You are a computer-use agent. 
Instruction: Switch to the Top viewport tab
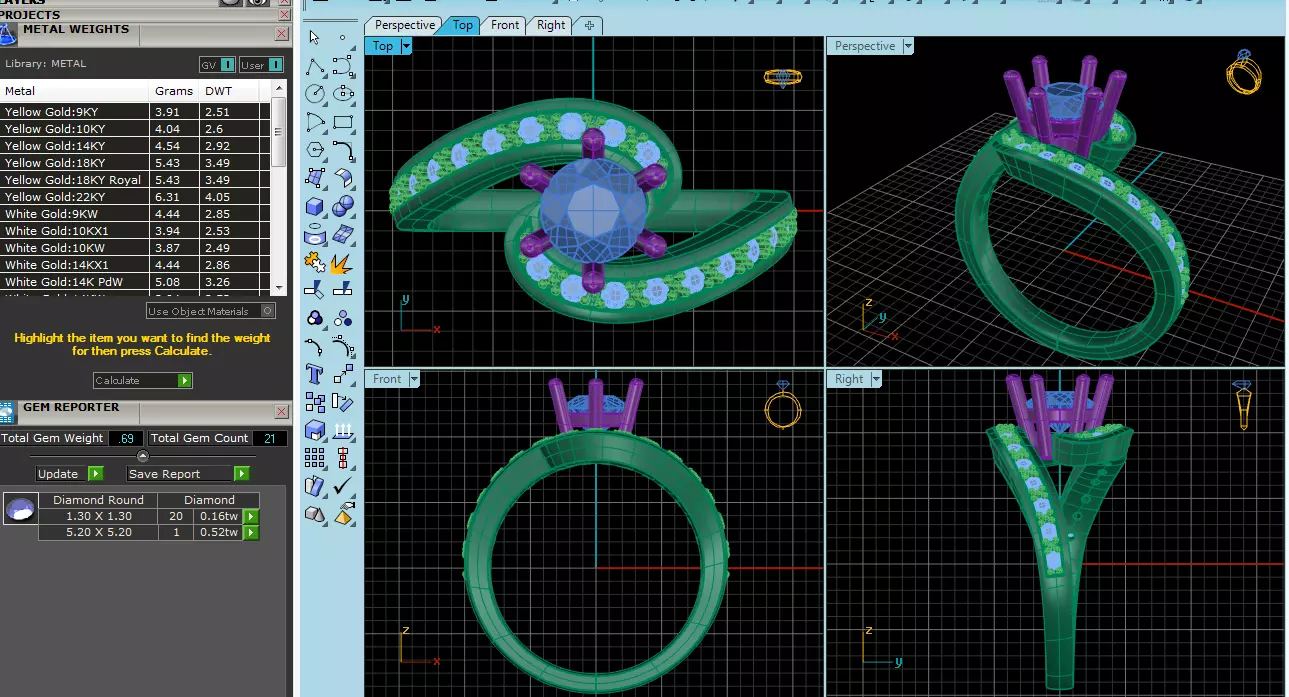(x=463, y=25)
